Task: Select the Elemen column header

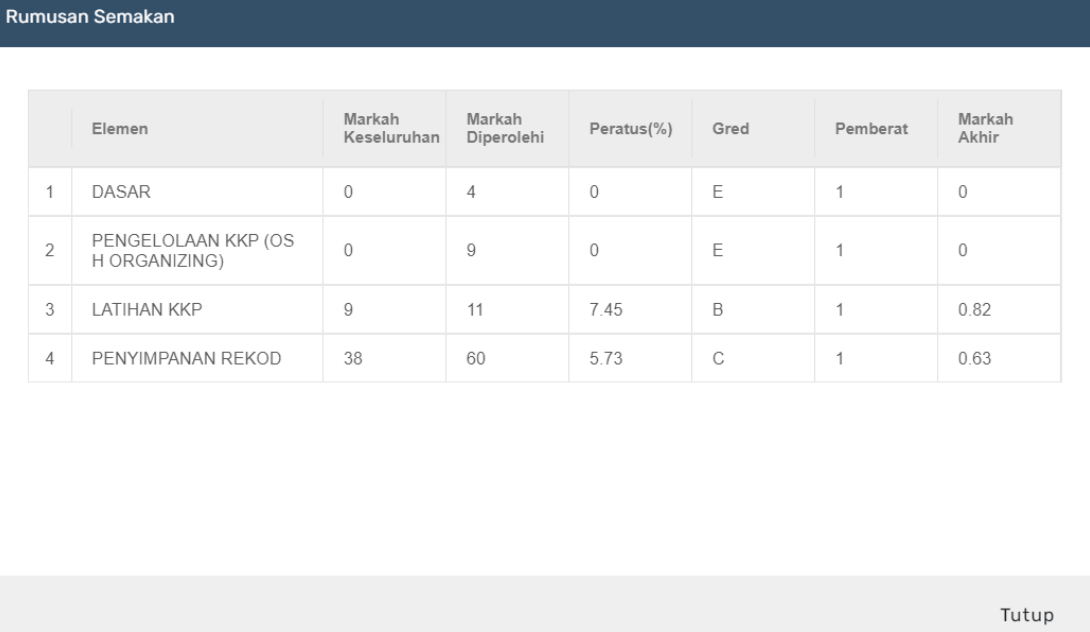Action: [120, 129]
